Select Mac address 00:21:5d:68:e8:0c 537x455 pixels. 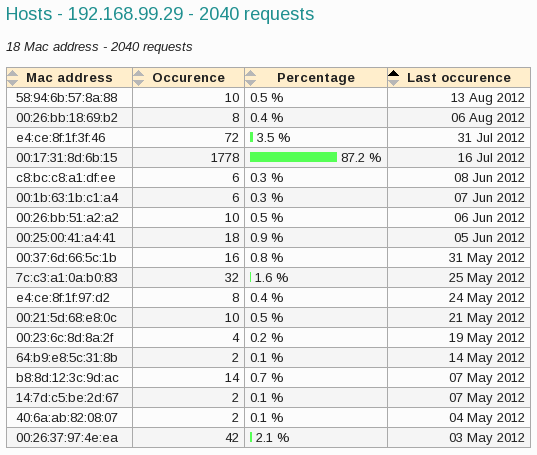click(x=66, y=318)
